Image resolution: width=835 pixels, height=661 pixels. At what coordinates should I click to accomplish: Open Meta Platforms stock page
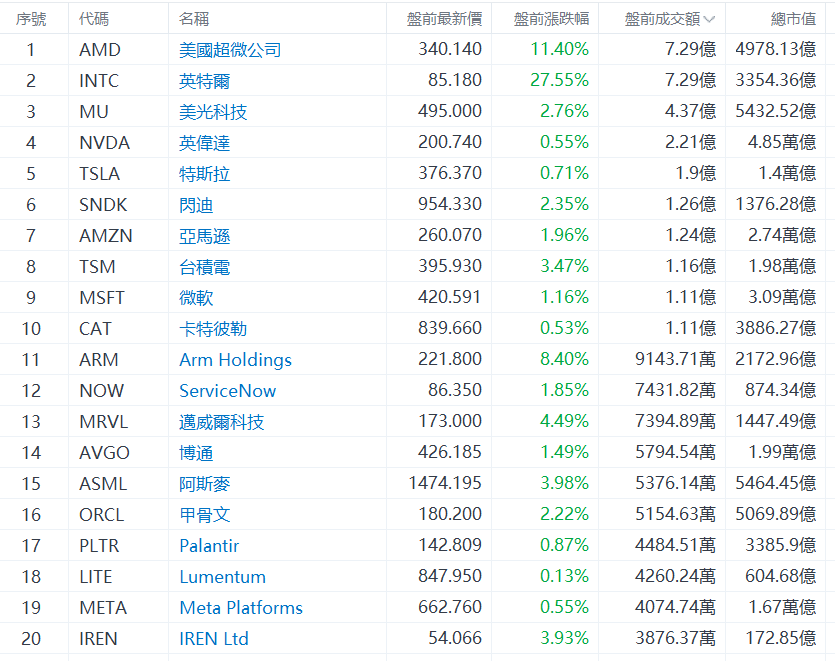pos(241,608)
